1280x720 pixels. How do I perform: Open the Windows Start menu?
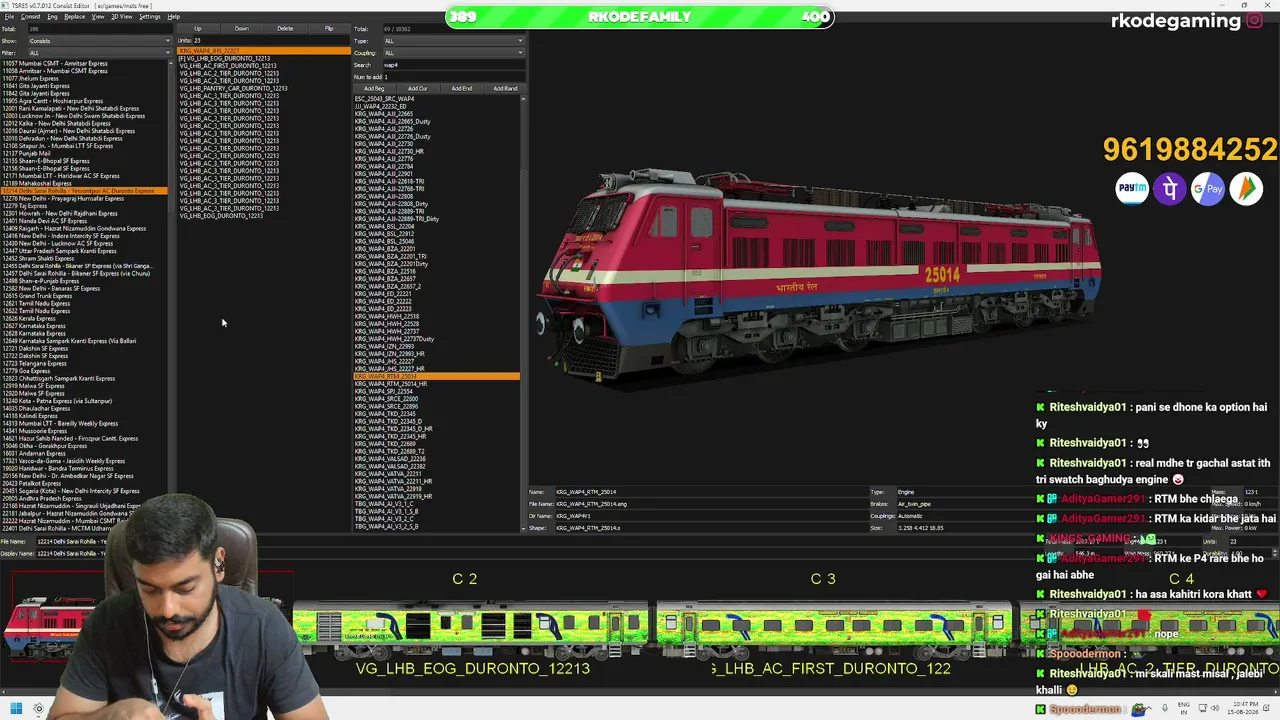[x=16, y=709]
